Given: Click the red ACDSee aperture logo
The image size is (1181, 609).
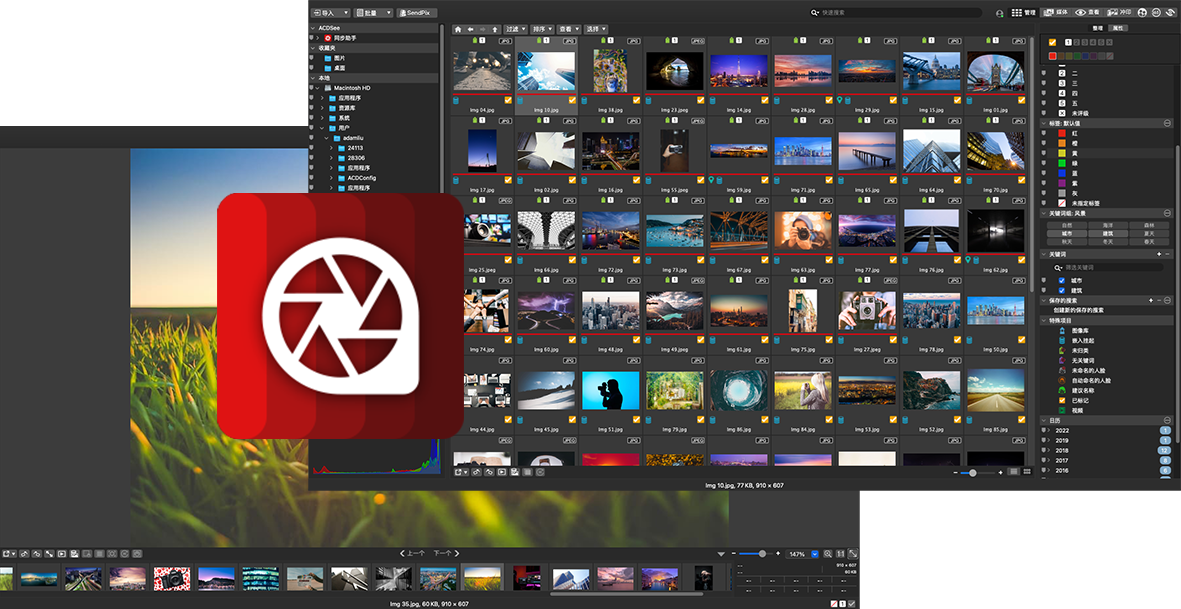Looking at the screenshot, I should tap(340, 316).
